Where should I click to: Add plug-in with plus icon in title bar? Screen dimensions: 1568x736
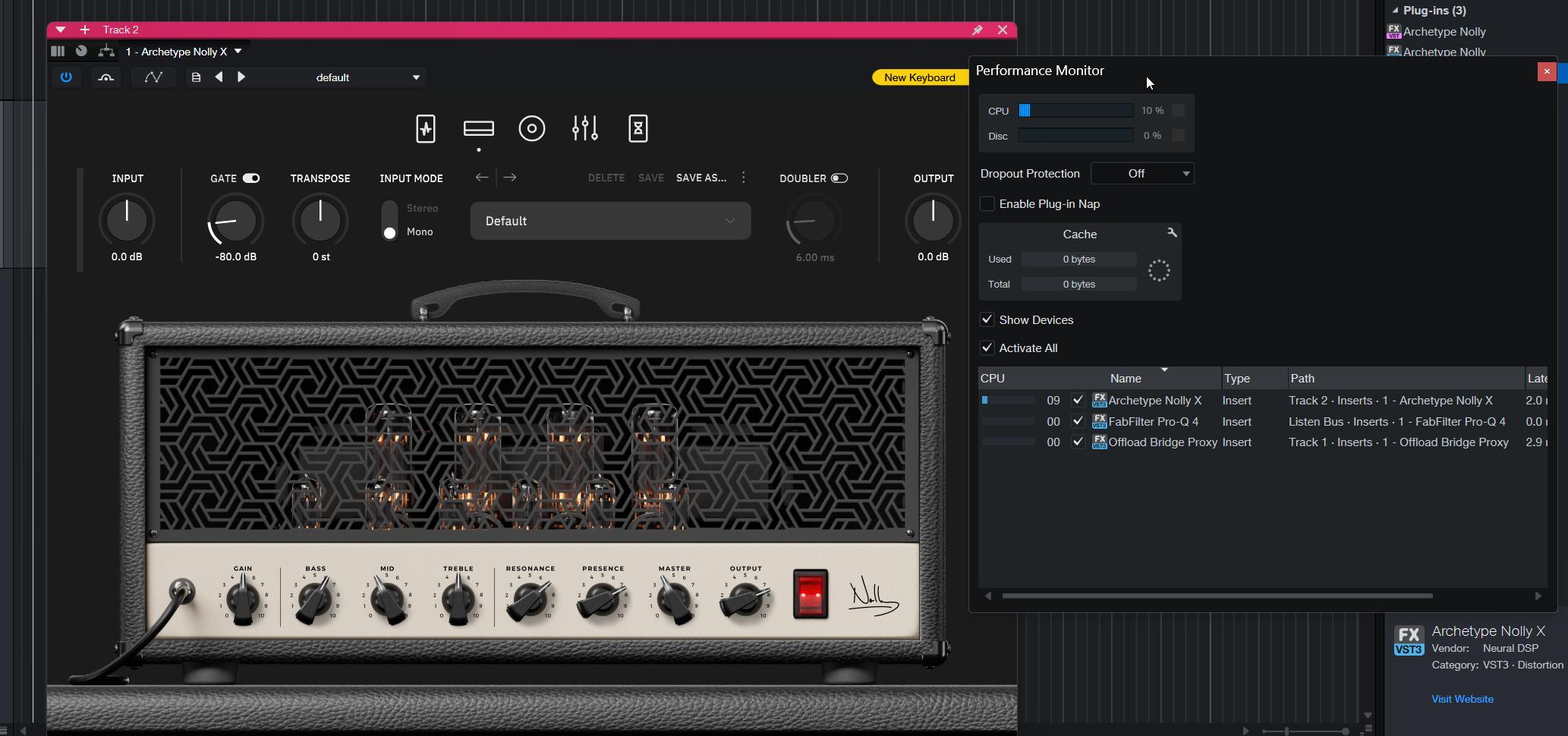click(85, 30)
